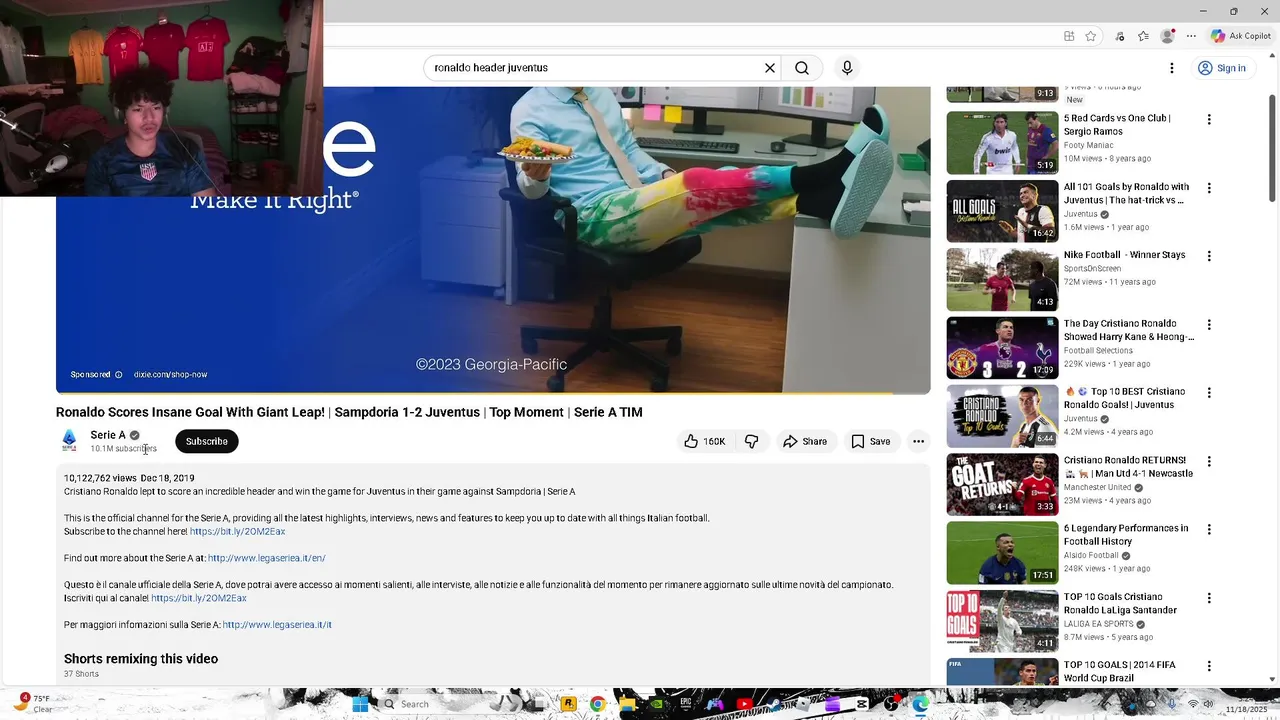Open more actions ellipsis beside Save
1280x720 pixels.
pyautogui.click(x=918, y=441)
